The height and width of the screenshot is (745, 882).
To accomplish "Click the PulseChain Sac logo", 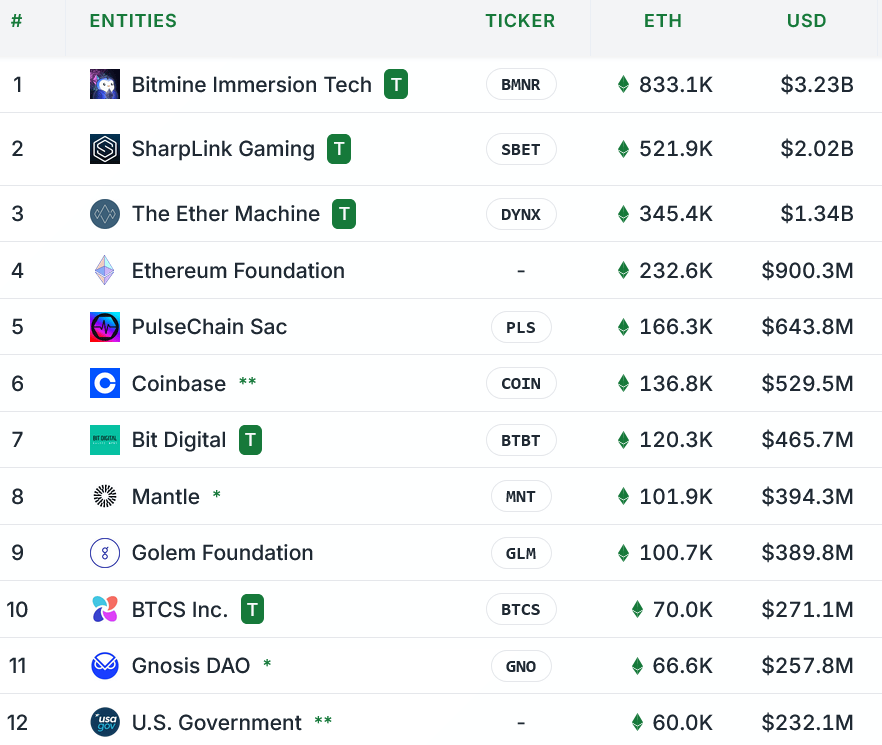I will coord(104,327).
